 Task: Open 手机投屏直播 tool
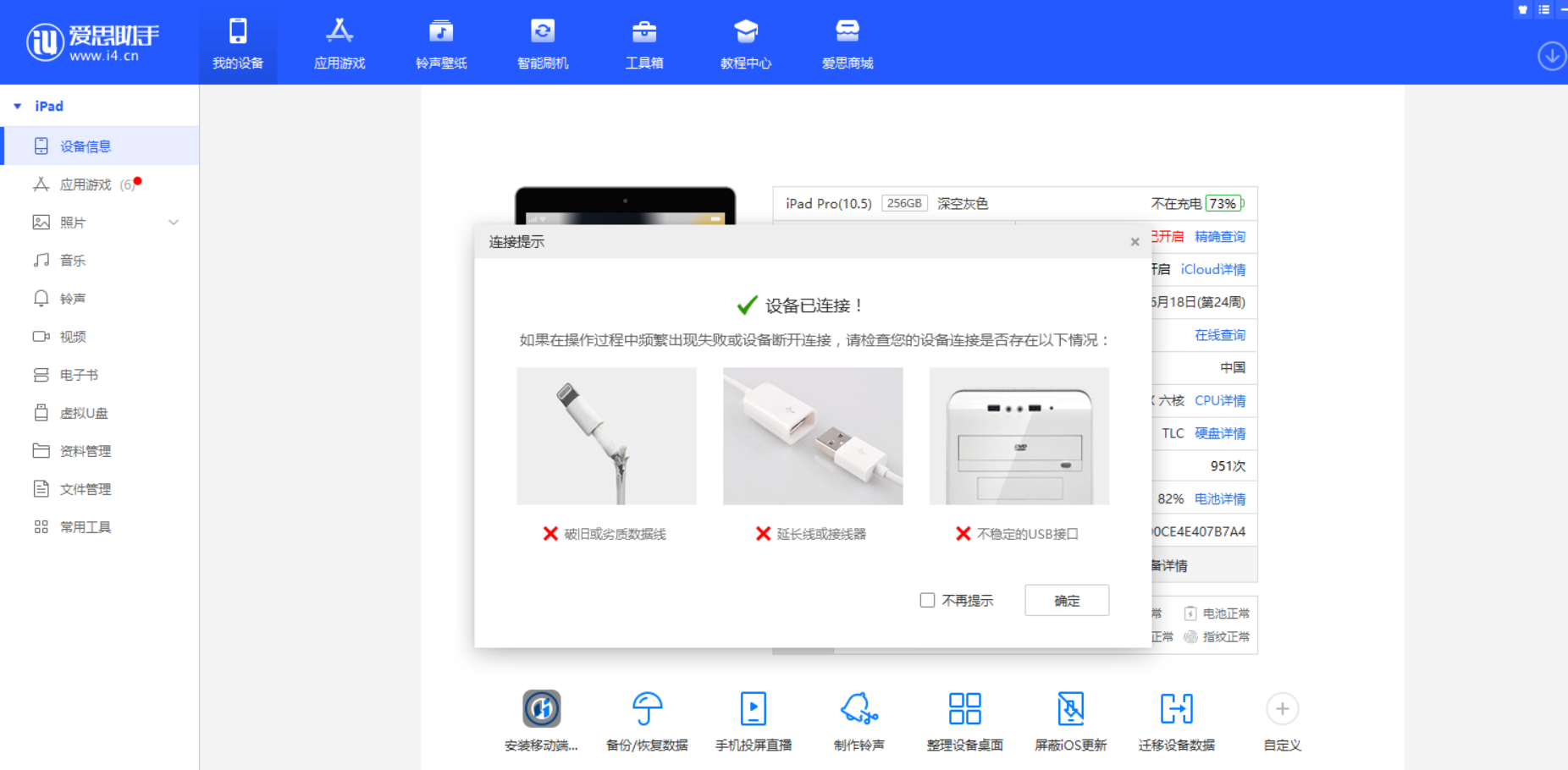[754, 721]
